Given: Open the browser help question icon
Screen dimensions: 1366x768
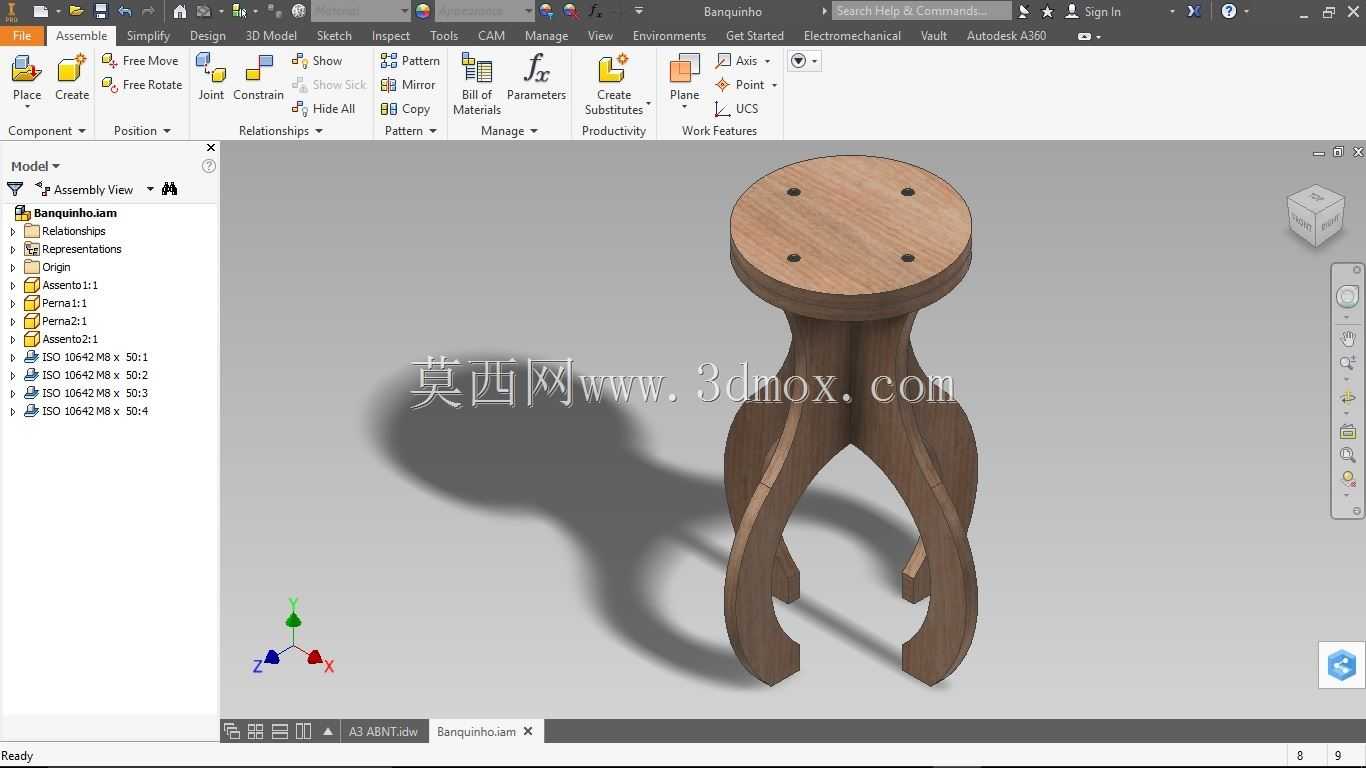Looking at the screenshot, I should (209, 166).
